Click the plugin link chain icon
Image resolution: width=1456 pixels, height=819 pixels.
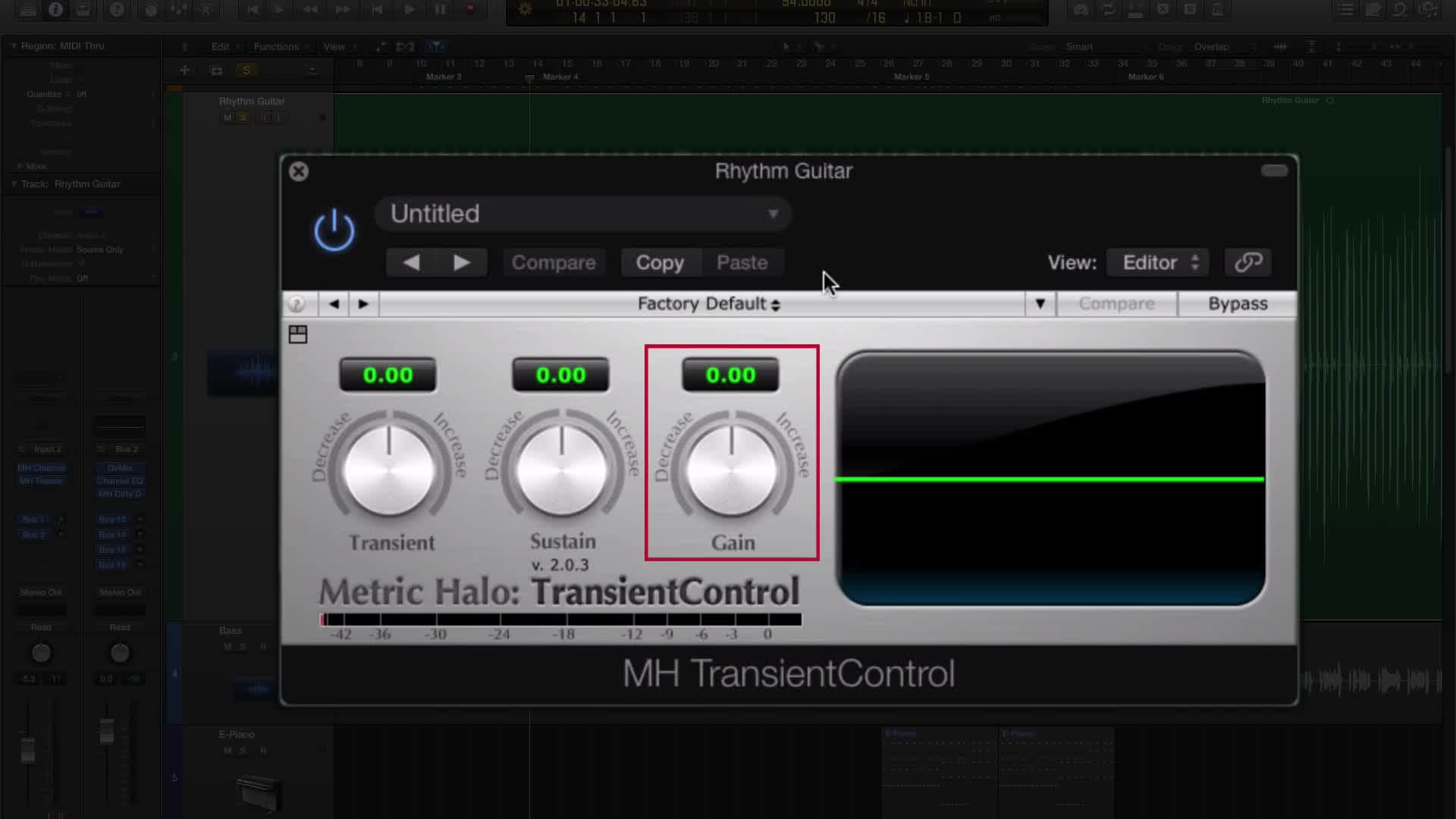click(1248, 262)
